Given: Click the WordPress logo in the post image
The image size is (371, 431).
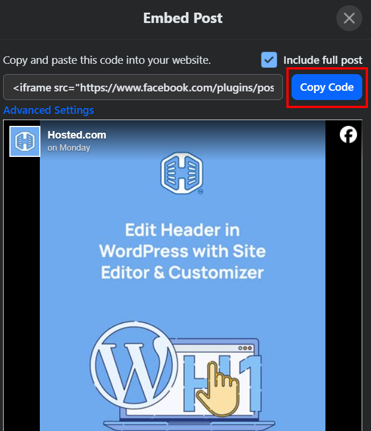Looking at the screenshot, I should [134, 366].
